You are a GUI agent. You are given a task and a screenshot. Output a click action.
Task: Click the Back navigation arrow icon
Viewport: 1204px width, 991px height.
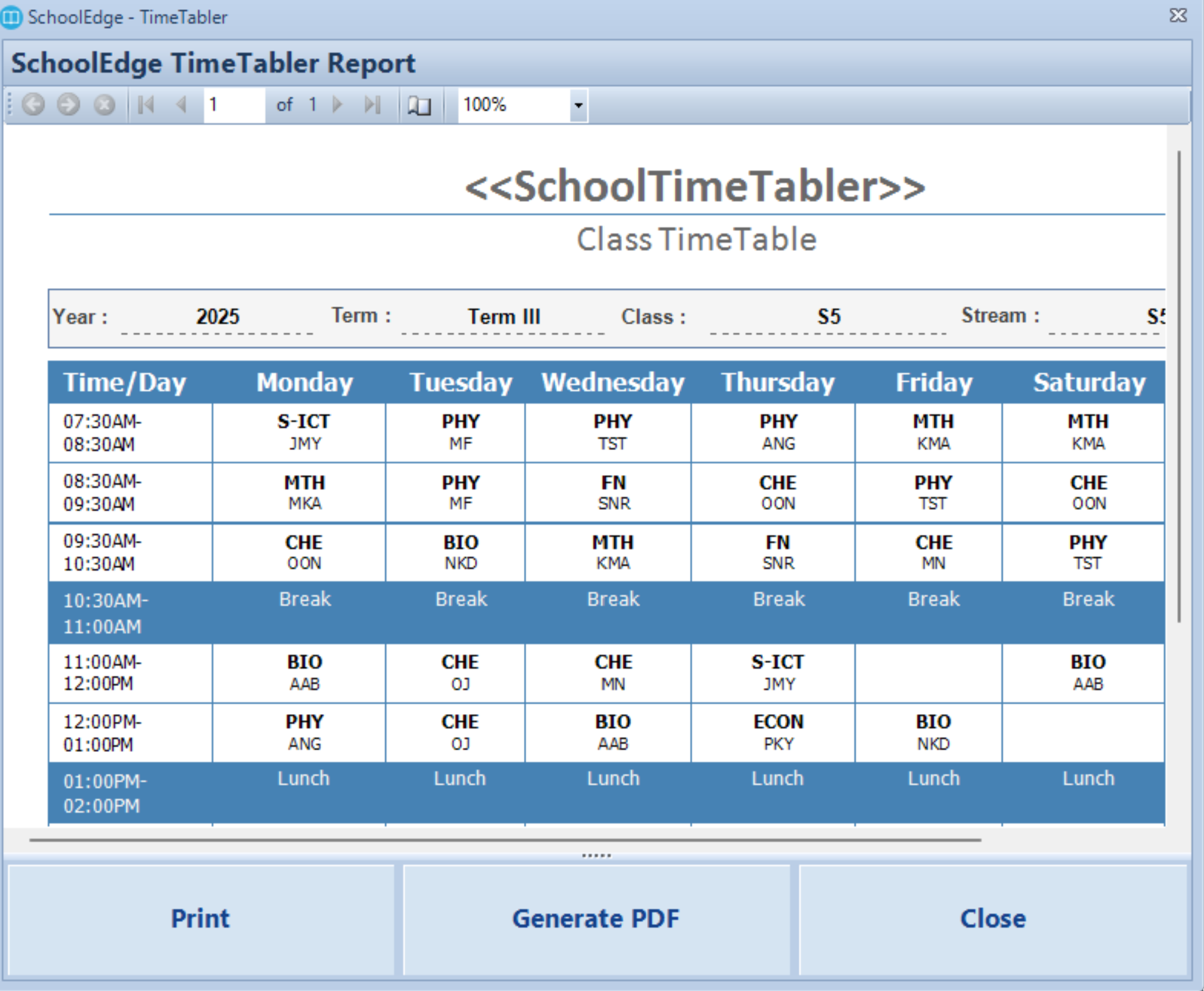tap(33, 105)
